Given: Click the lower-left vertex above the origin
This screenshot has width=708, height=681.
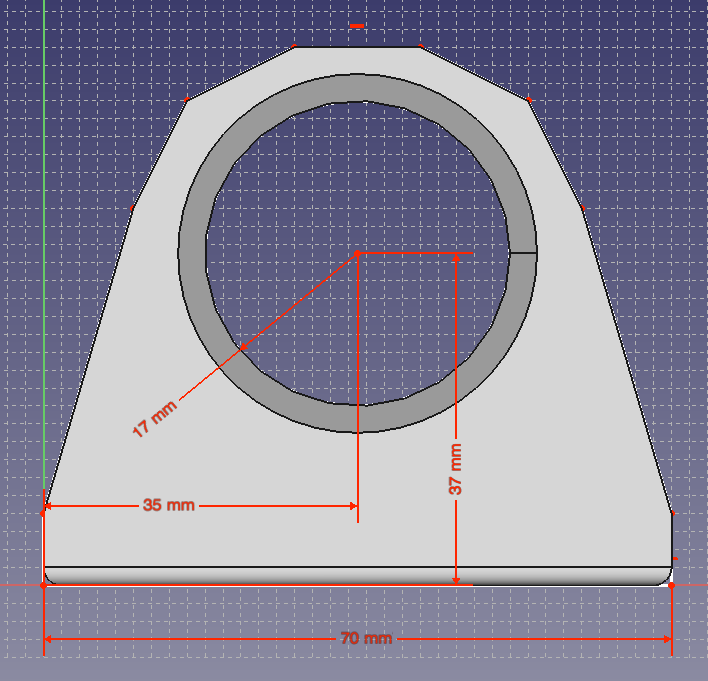Looking at the screenshot, I should [x=43, y=513].
